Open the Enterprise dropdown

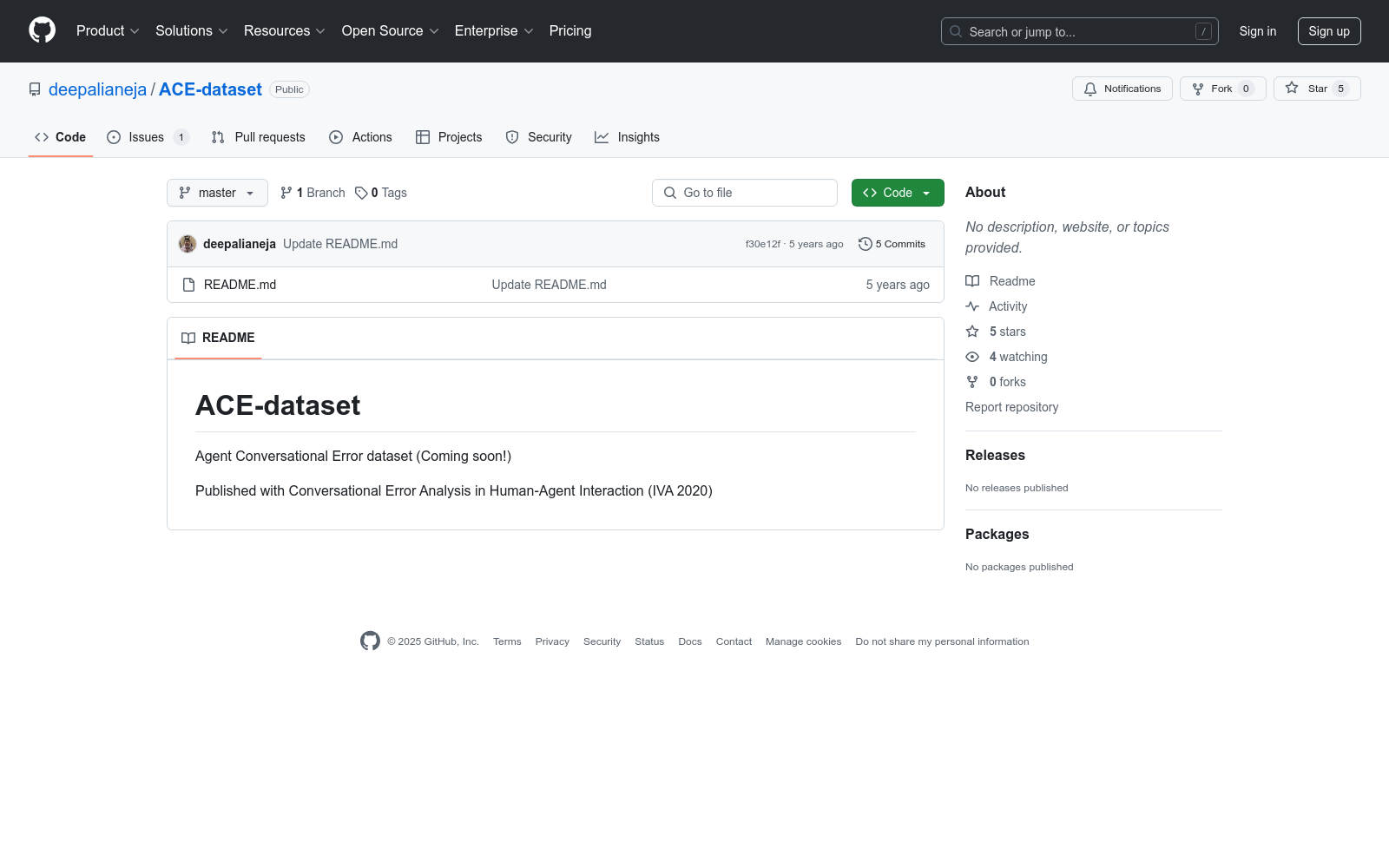(x=494, y=30)
